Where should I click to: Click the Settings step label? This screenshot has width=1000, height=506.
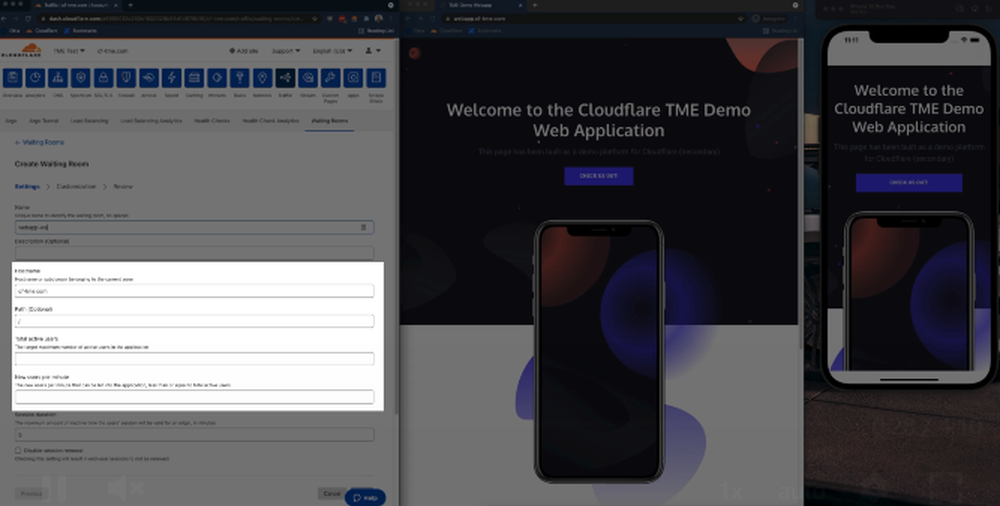pos(27,186)
